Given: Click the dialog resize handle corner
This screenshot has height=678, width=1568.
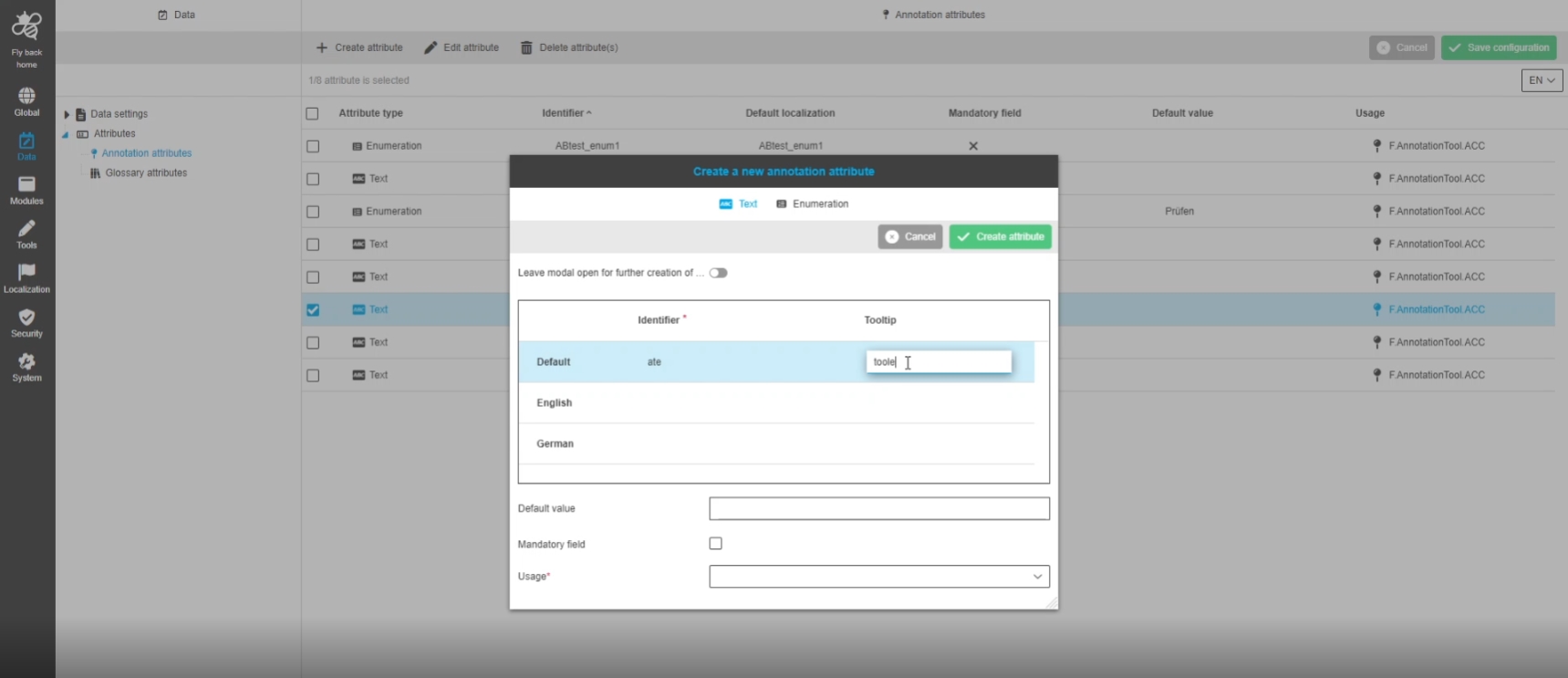Looking at the screenshot, I should (1052, 603).
